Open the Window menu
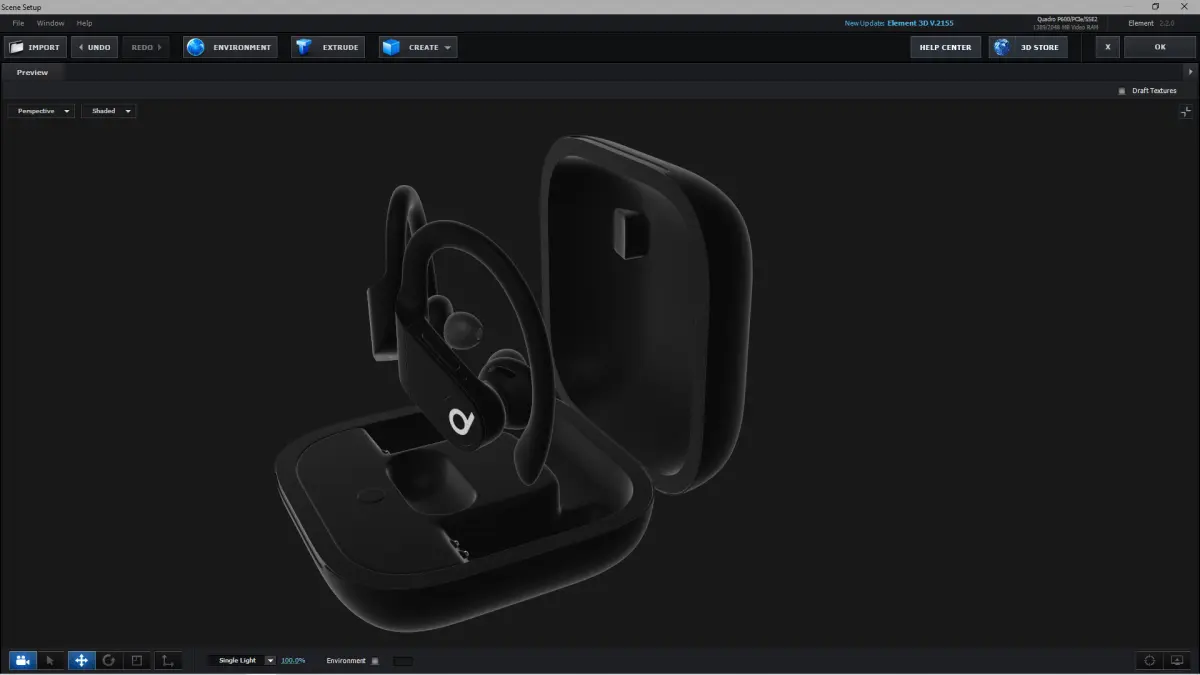This screenshot has height=675, width=1200. pos(50,23)
